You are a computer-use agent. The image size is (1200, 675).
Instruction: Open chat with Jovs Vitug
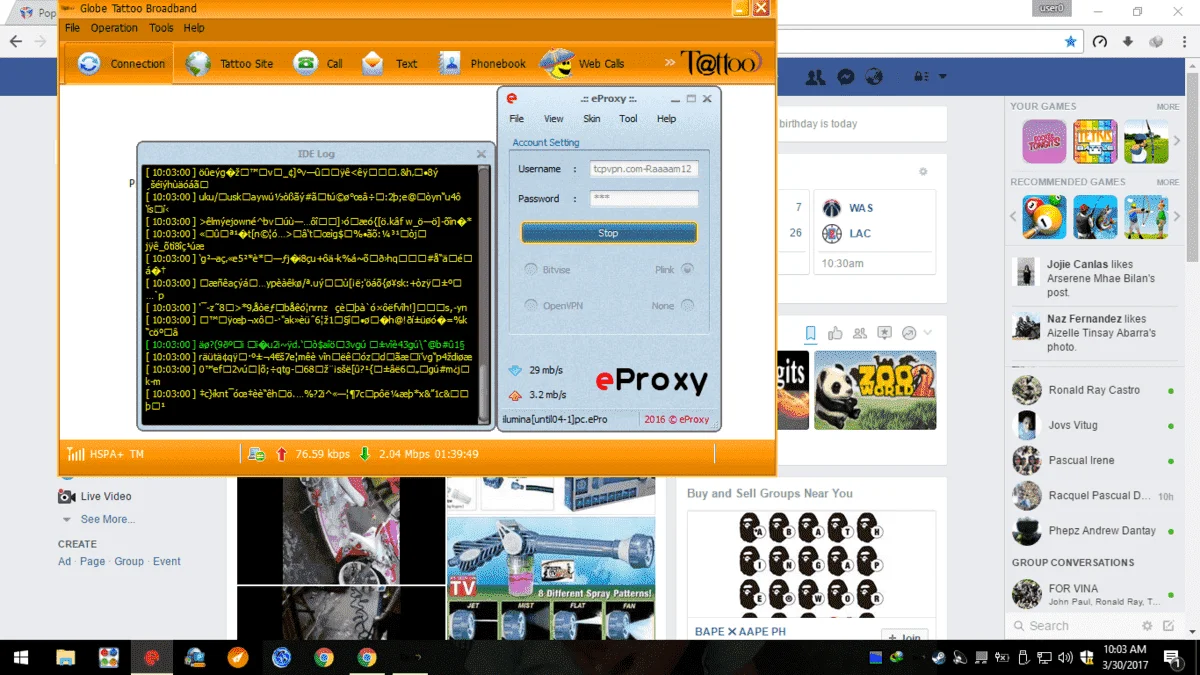(x=1094, y=425)
